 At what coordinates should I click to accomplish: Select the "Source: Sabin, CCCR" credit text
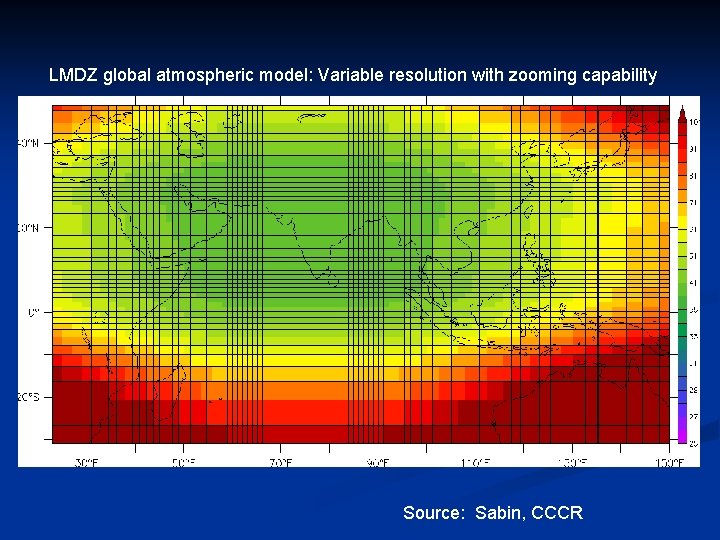pos(493,512)
